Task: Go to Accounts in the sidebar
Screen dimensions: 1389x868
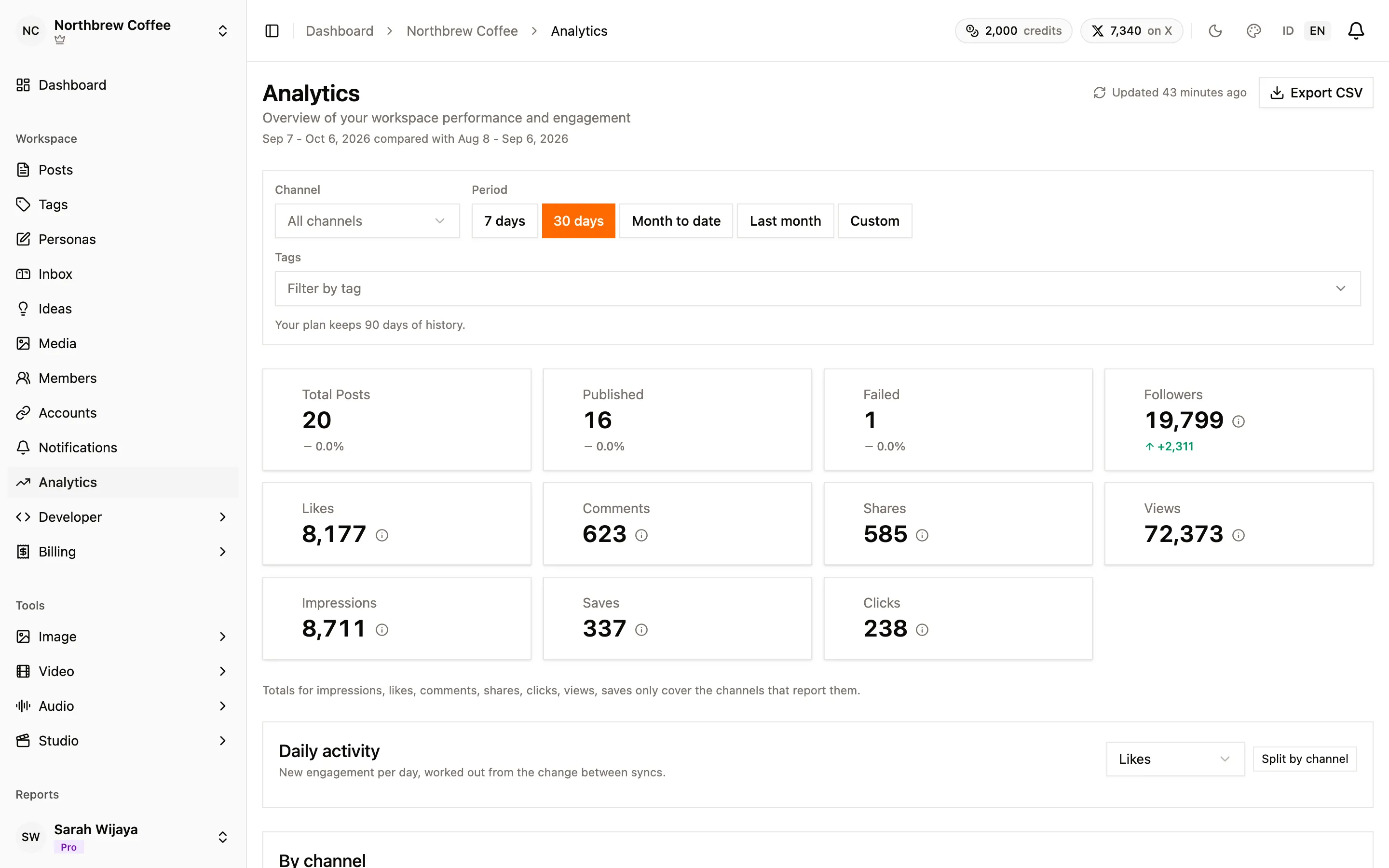Action: click(123, 413)
